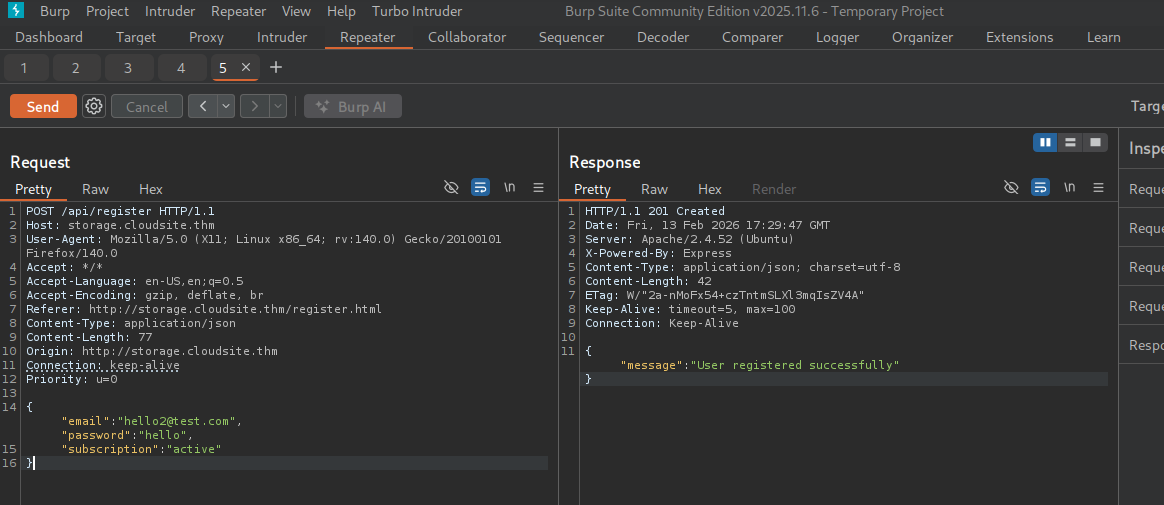Open Request panel hamburger menu
The height and width of the screenshot is (505, 1164).
(x=538, y=188)
